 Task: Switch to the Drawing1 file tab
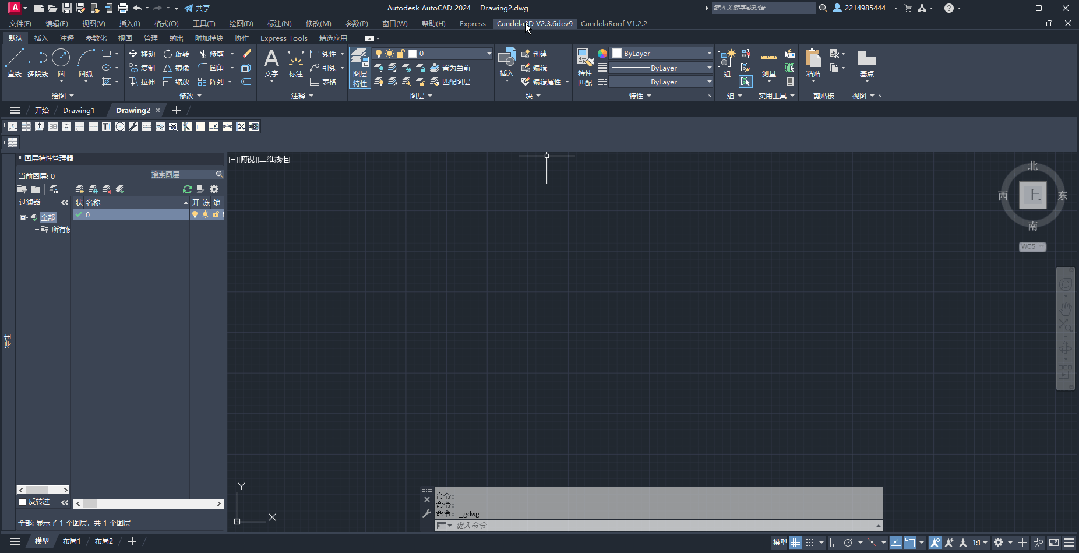coord(79,110)
